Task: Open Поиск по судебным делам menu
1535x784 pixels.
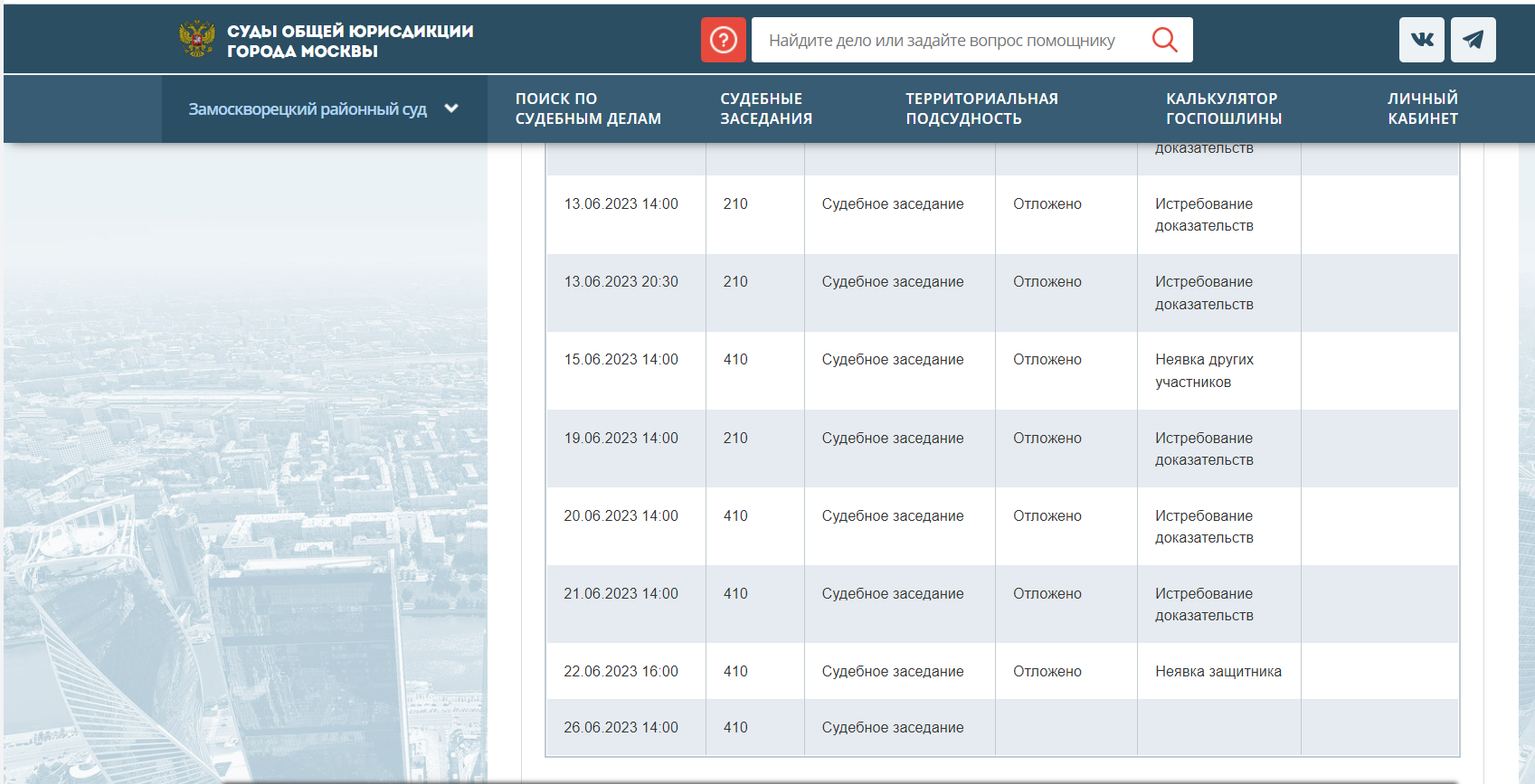Action: (588, 109)
